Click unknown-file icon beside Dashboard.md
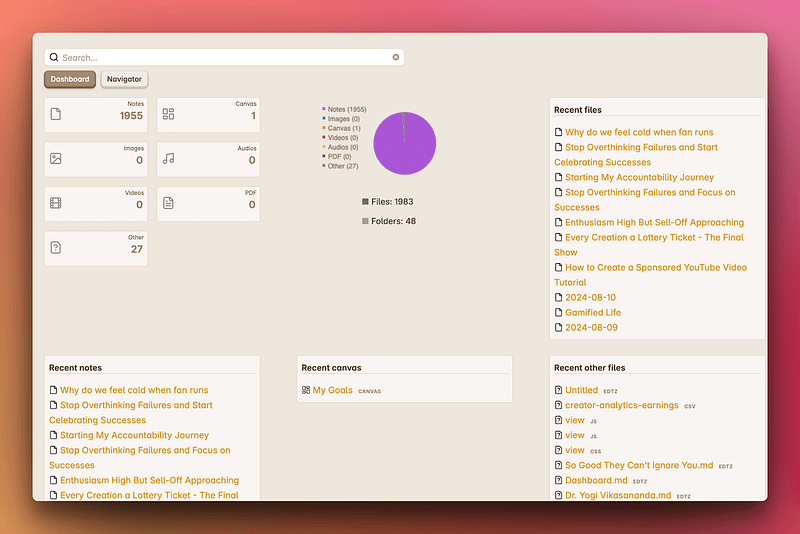 tap(558, 480)
